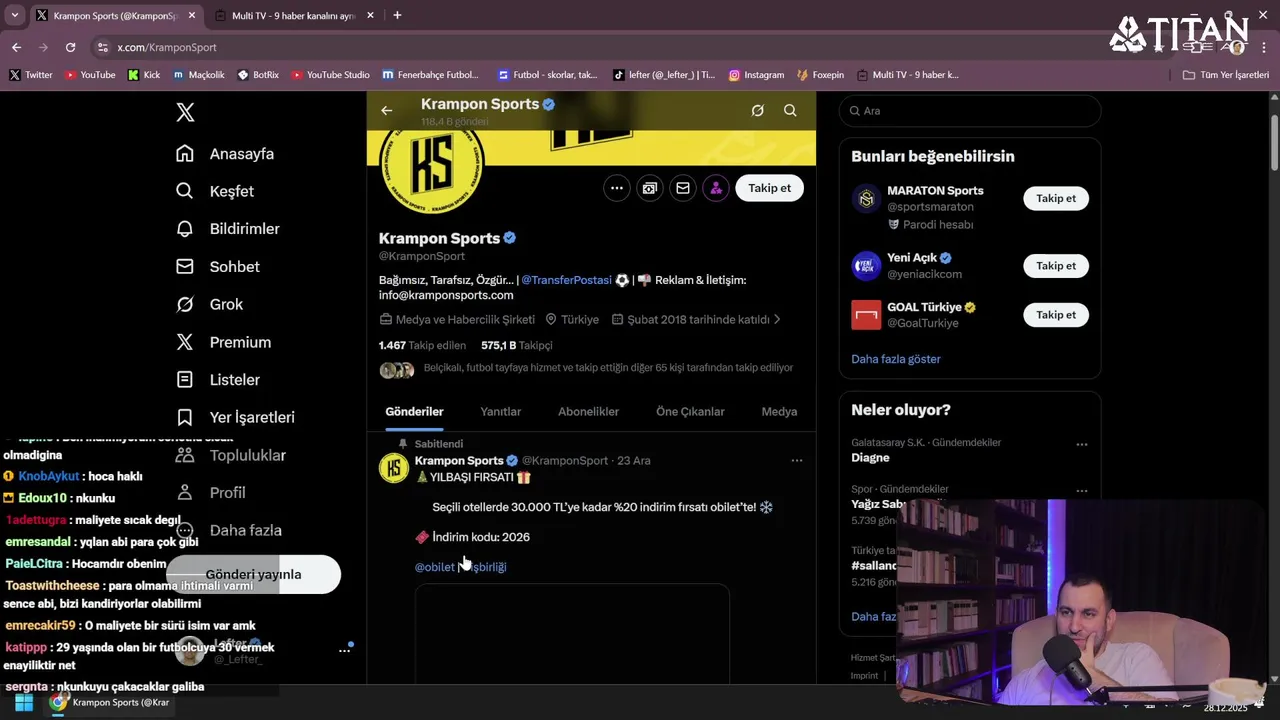The height and width of the screenshot is (720, 1280).
Task: Send direct message to Krampon Sports
Action: click(x=683, y=188)
